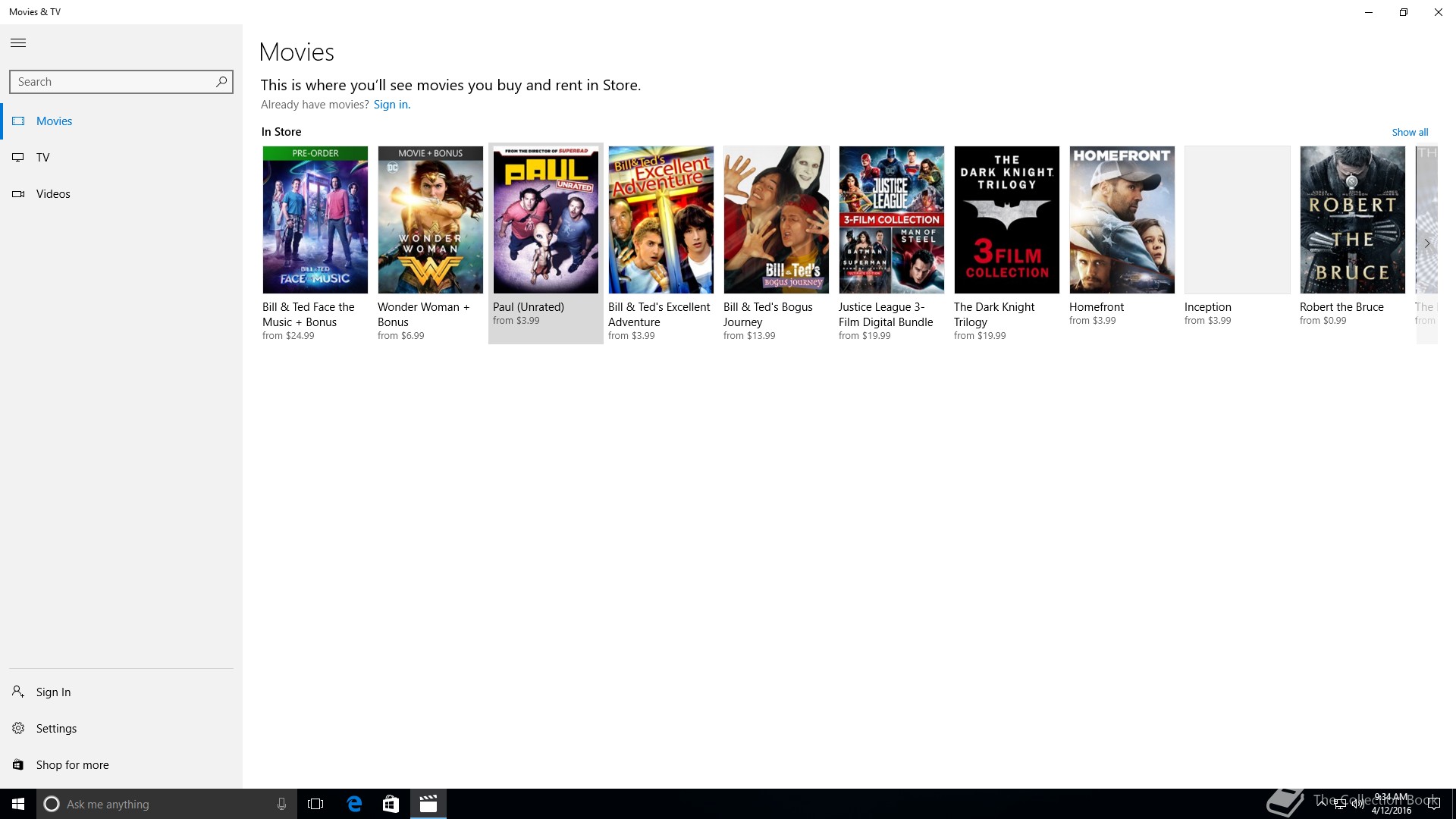
Task: Open the Wonder Woman + Bonus poster
Action: pos(431,220)
